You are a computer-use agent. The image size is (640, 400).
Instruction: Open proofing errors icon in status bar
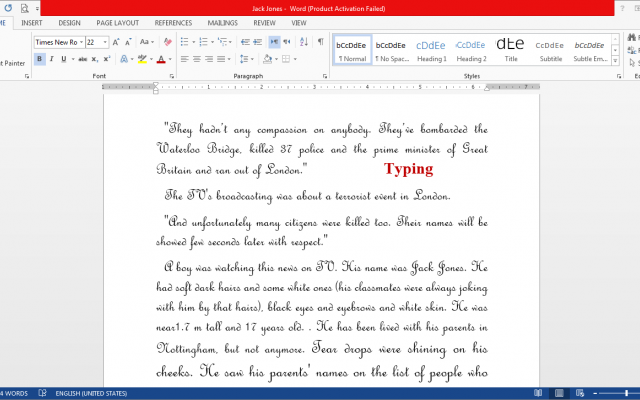point(42,393)
